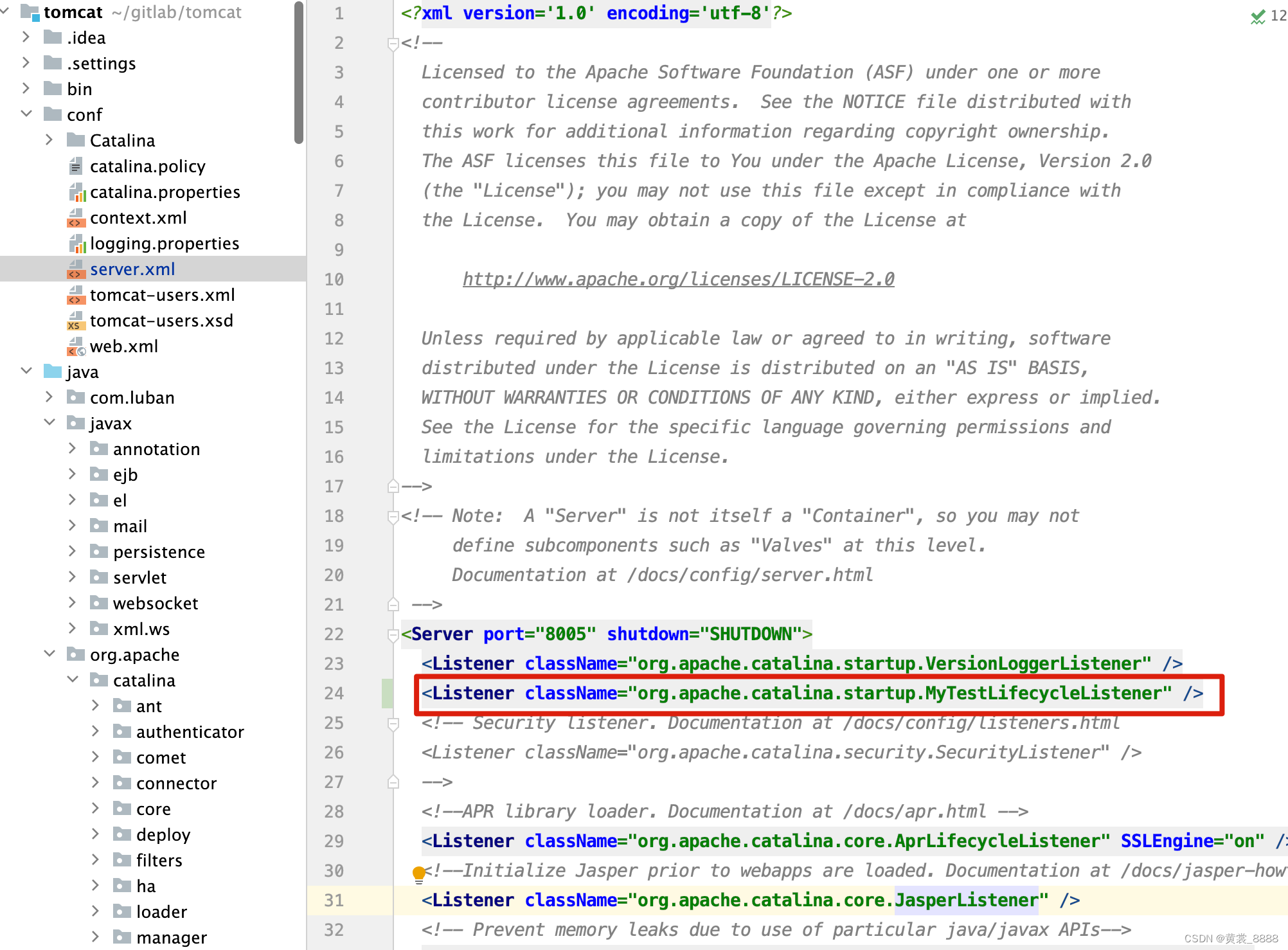
Task: Select the comet package row
Action: 153,757
